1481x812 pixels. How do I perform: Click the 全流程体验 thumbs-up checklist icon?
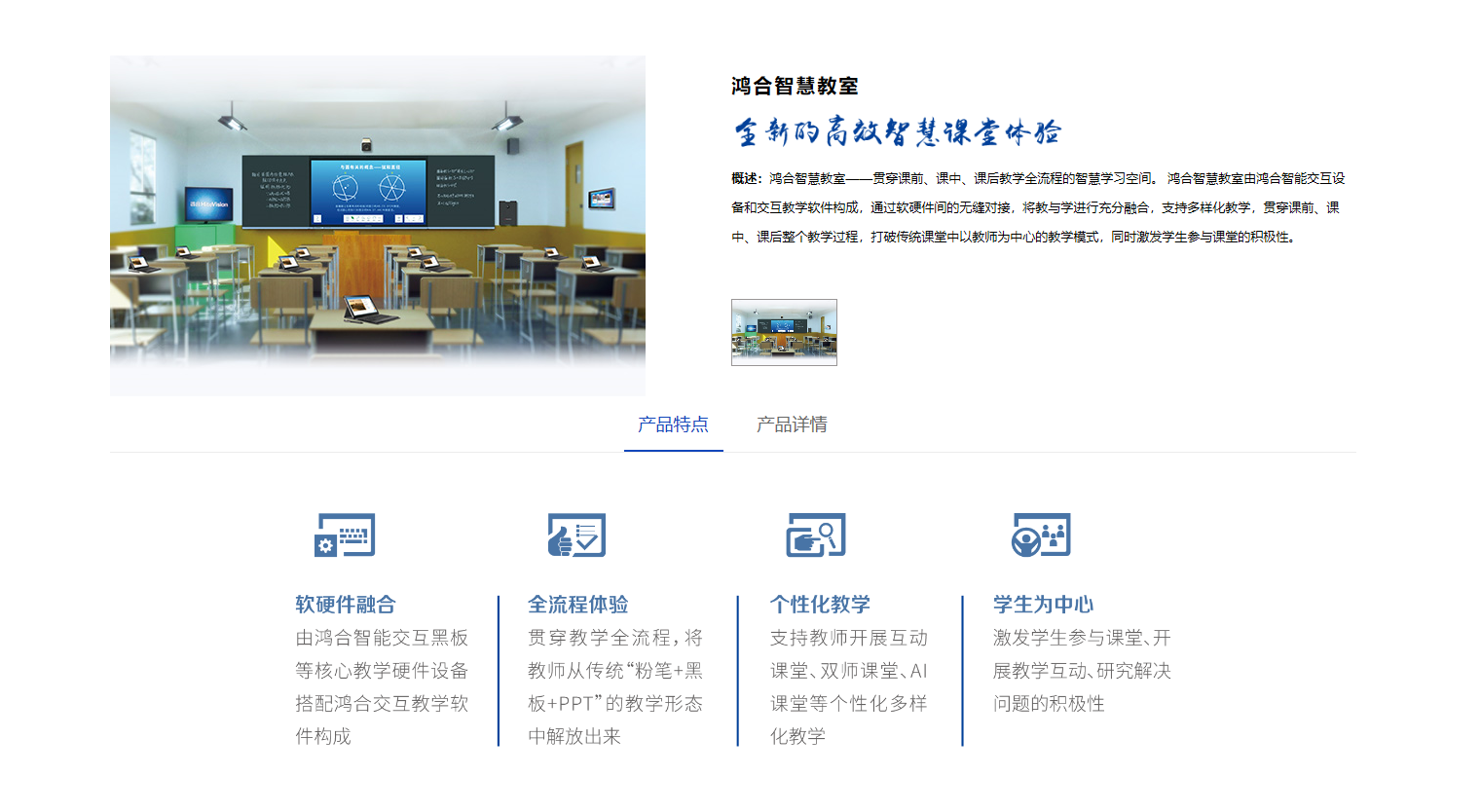[x=576, y=535]
